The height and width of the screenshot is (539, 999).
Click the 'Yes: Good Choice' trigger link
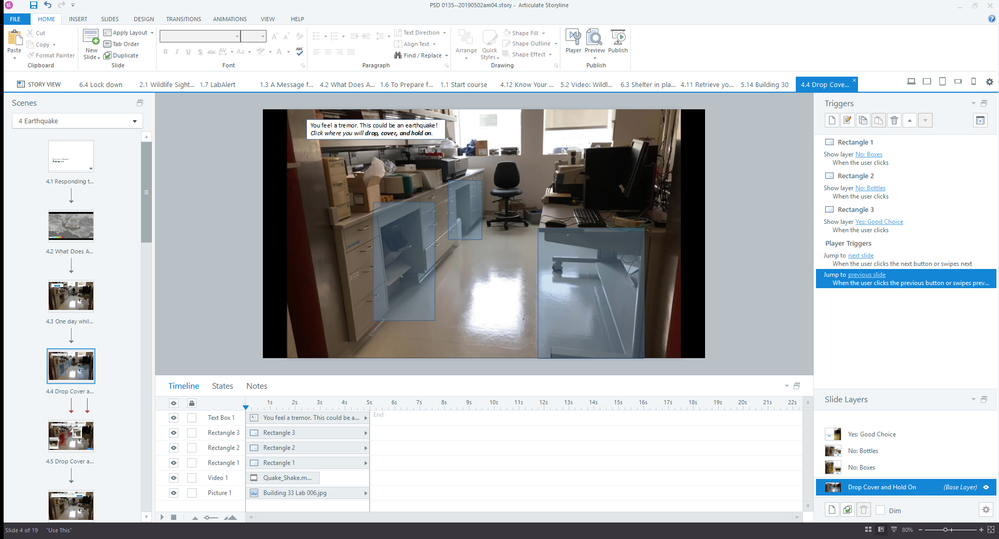(880, 221)
